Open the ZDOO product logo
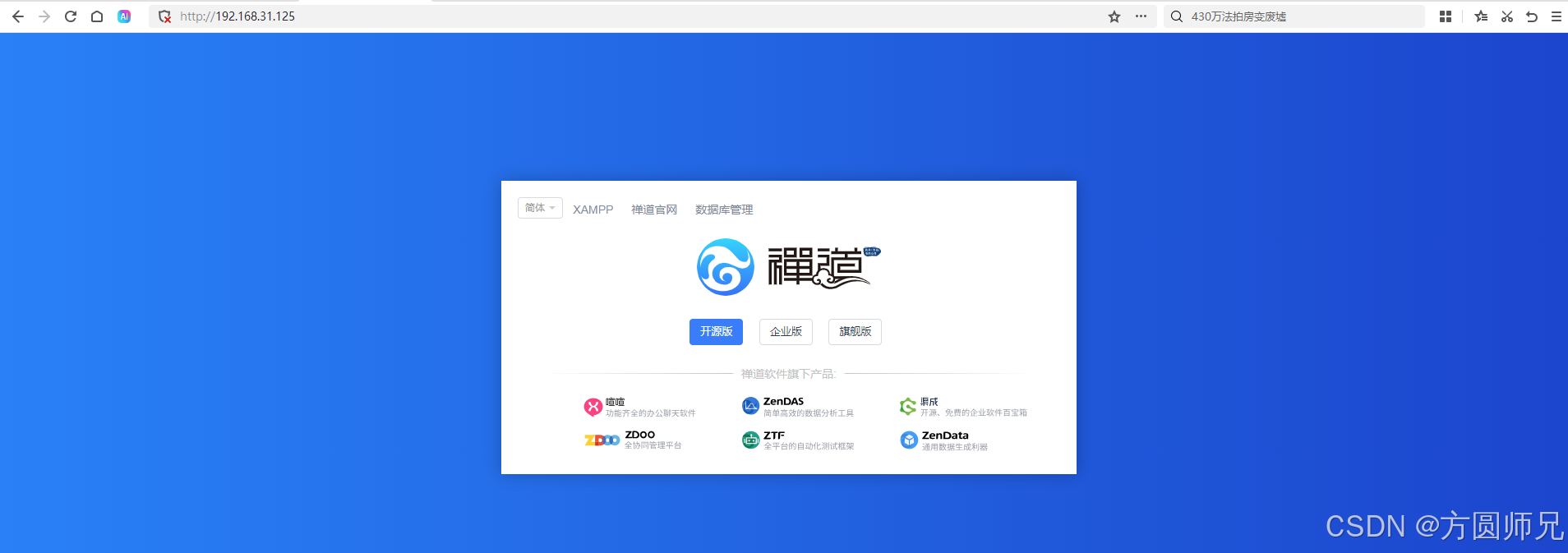This screenshot has width=1568, height=553. (602, 440)
